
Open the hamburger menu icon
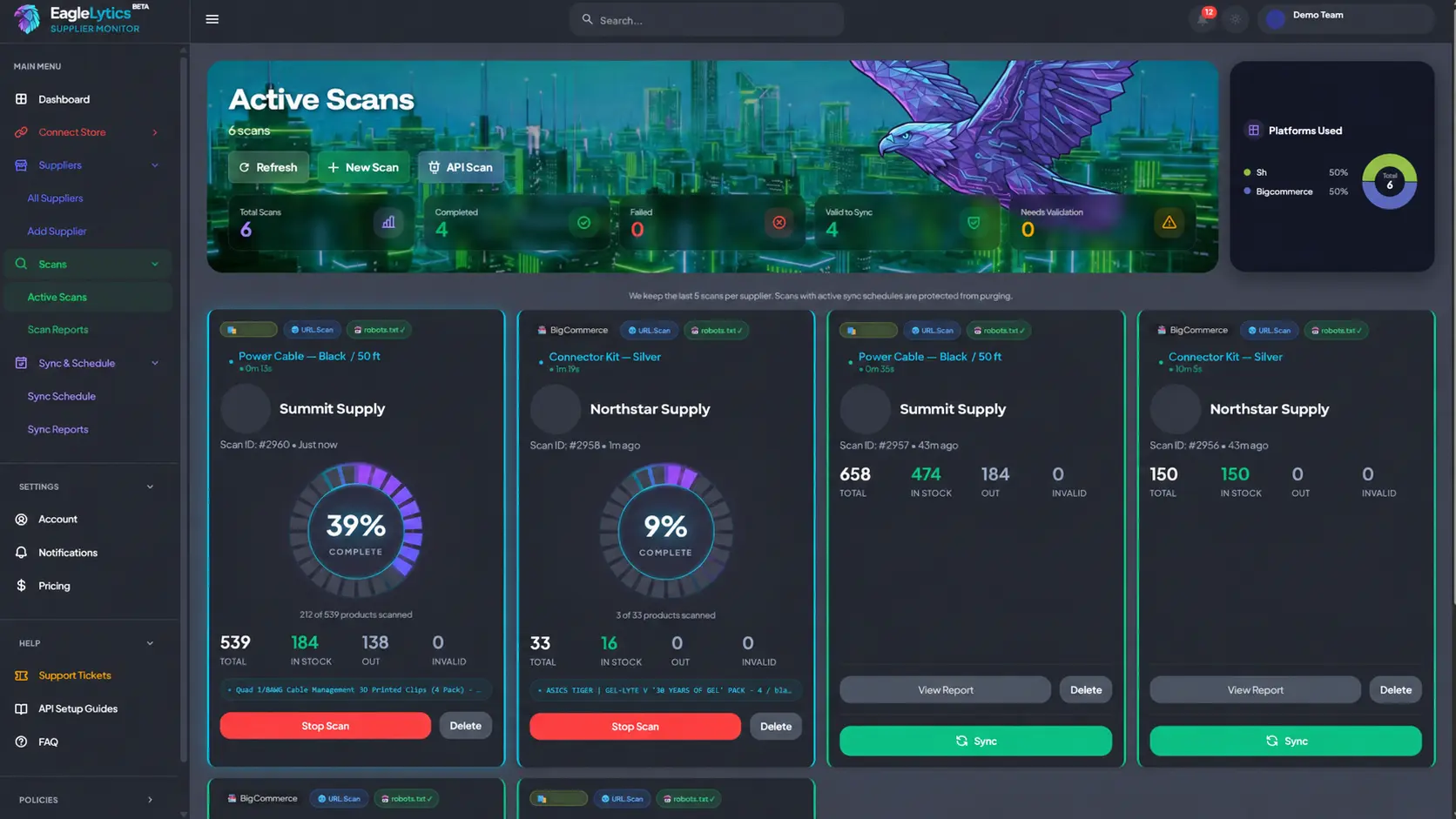pos(212,19)
